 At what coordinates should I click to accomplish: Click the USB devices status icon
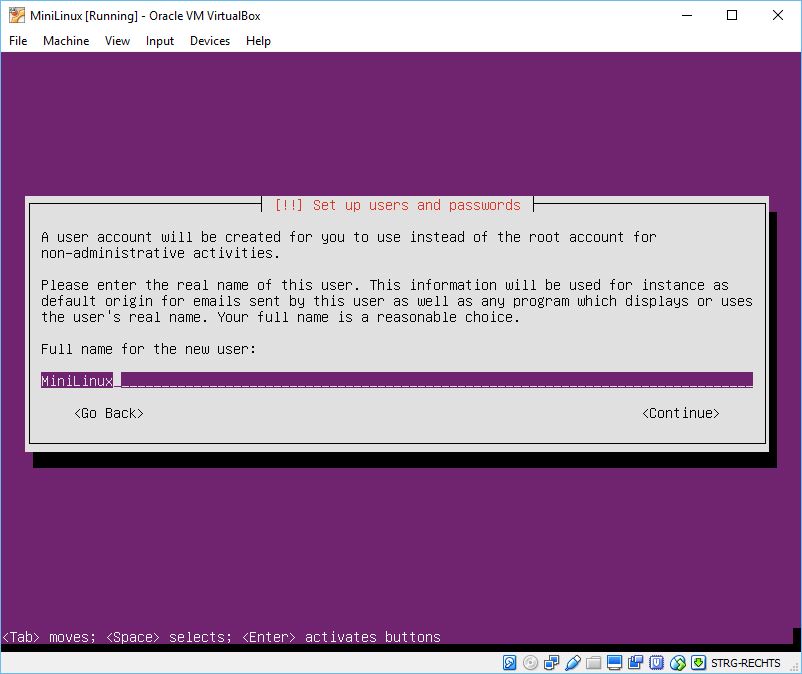tap(572, 662)
